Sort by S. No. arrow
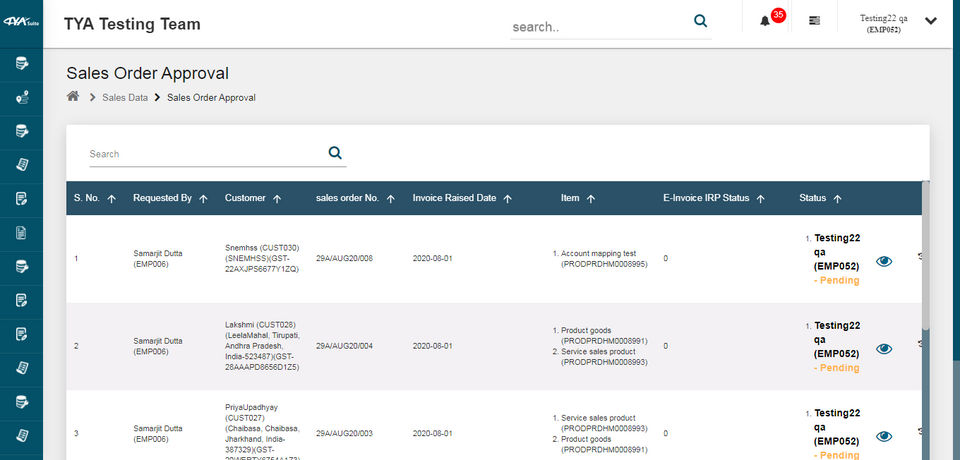This screenshot has height=460, width=960. tap(111, 198)
